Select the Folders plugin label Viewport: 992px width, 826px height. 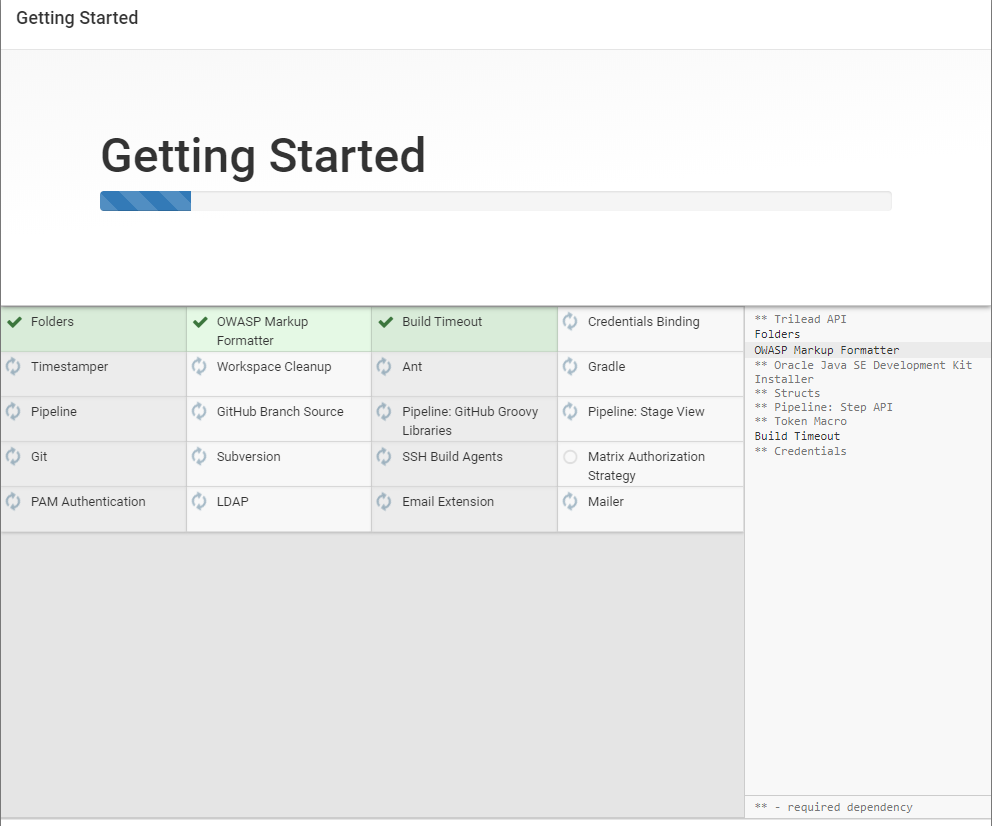52,322
